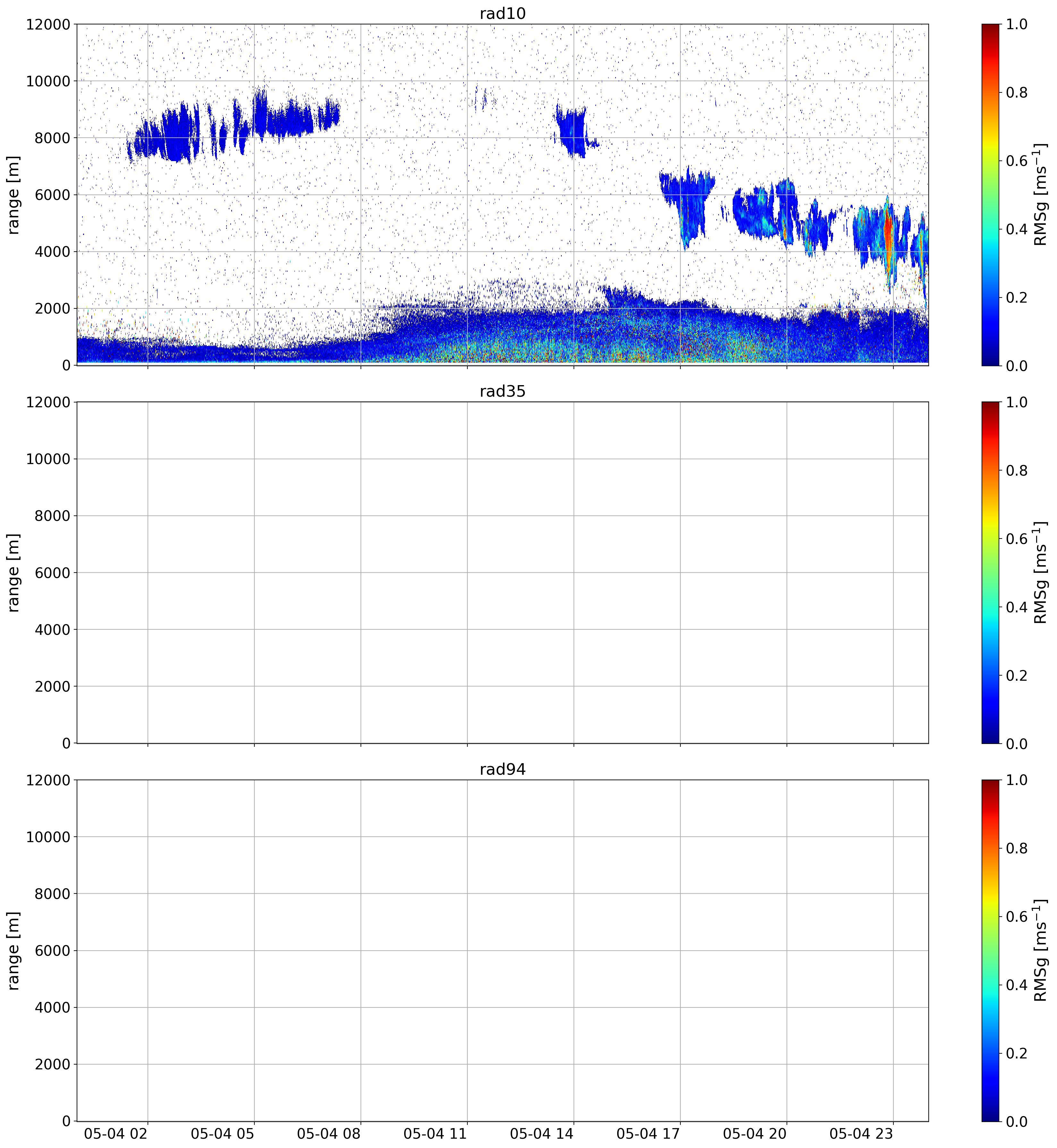This screenshot has width=1057, height=1148.
Task: Click the 12000 range tick of rad10
Action: pyautogui.click(x=48, y=25)
